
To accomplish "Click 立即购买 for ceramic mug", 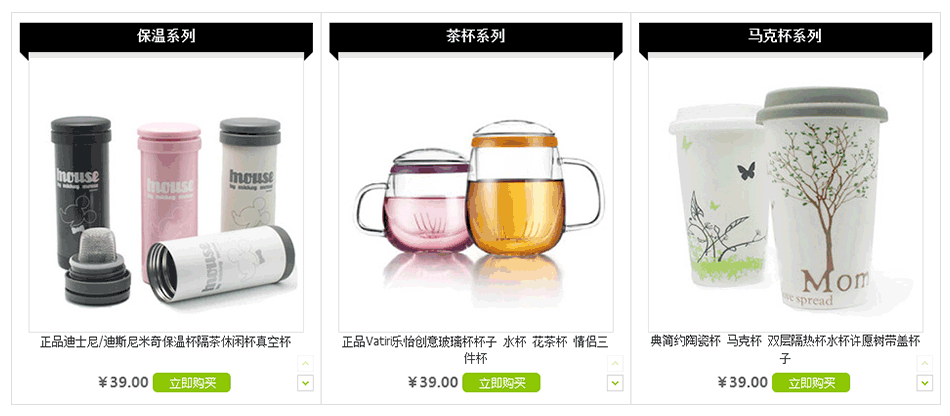I will [x=811, y=383].
